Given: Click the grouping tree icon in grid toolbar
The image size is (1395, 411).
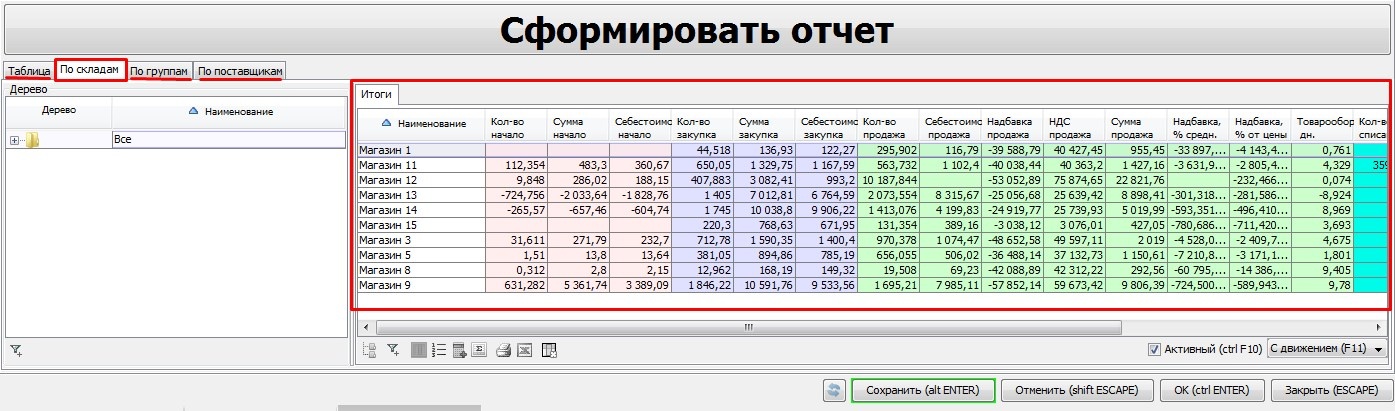Looking at the screenshot, I should tap(368, 350).
